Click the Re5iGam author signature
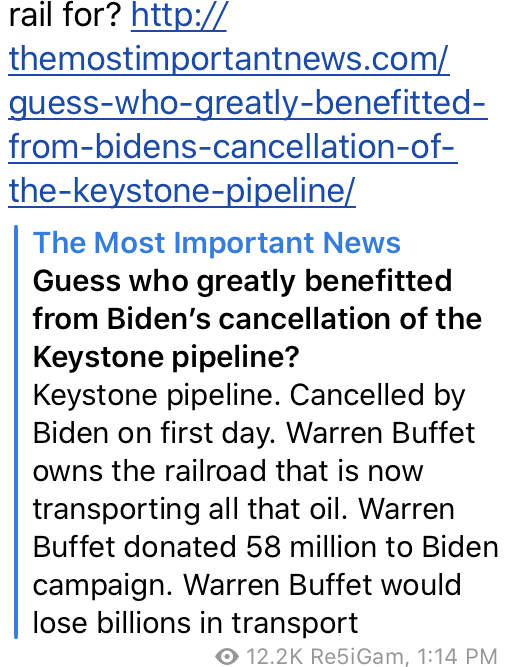517x667 pixels. tap(359, 656)
